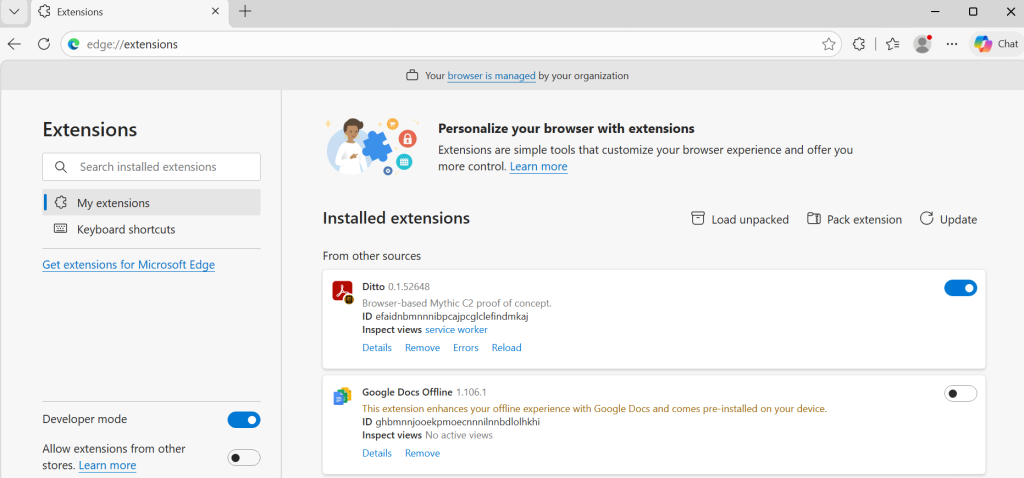Open Keyboard shortcuts in sidebar
Screen dimensions: 1024x478
click(x=152, y=229)
